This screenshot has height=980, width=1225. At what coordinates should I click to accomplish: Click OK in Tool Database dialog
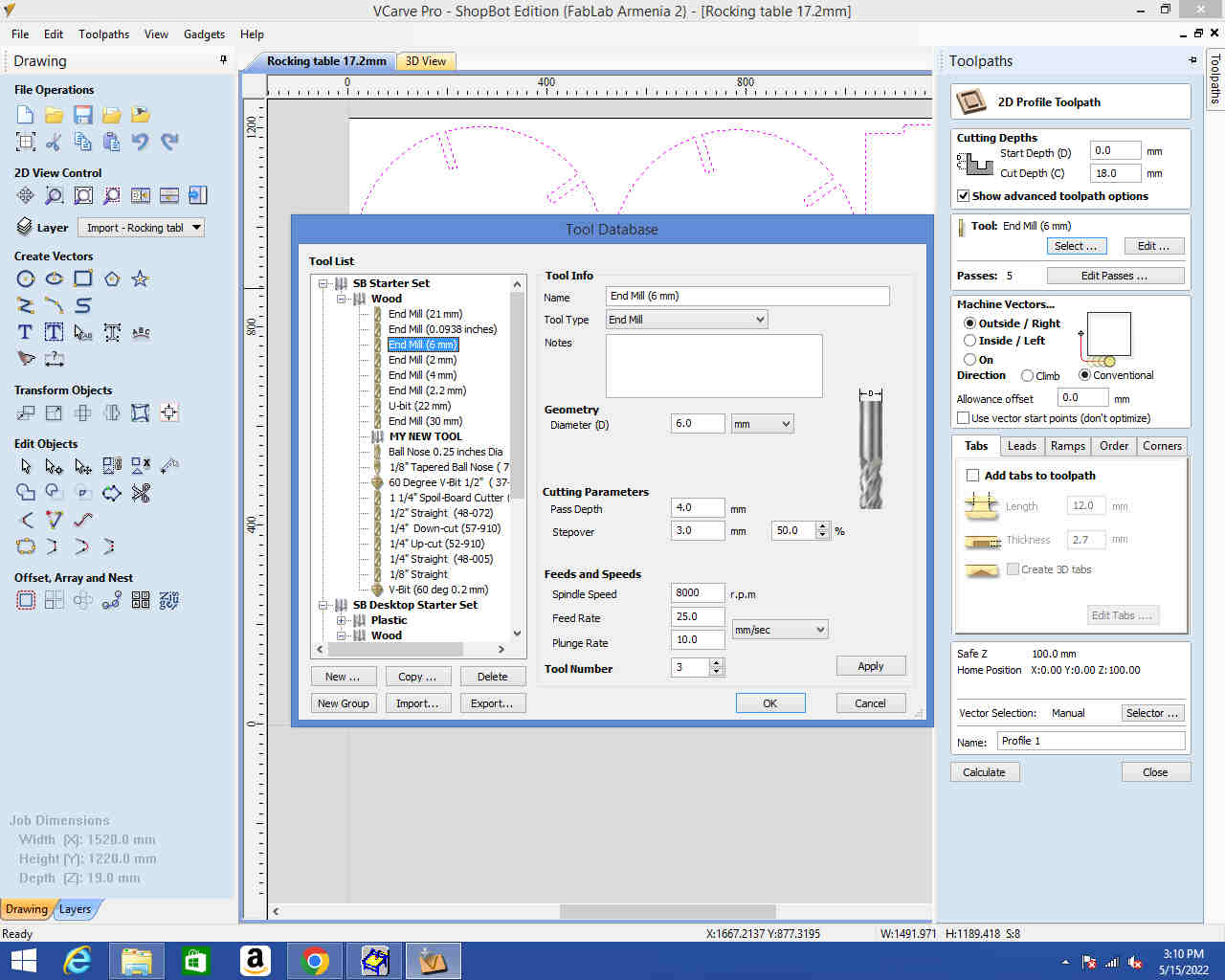point(770,703)
